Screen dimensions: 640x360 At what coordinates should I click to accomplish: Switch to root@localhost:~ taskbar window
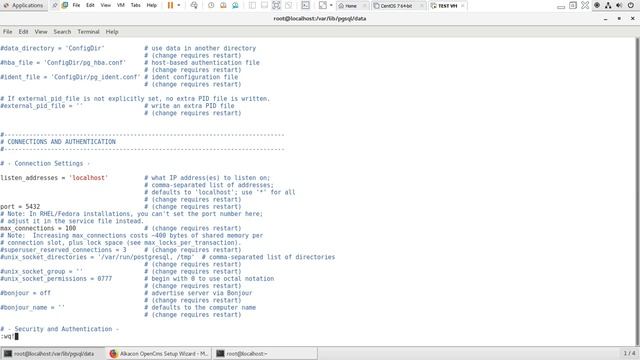(x=265, y=353)
